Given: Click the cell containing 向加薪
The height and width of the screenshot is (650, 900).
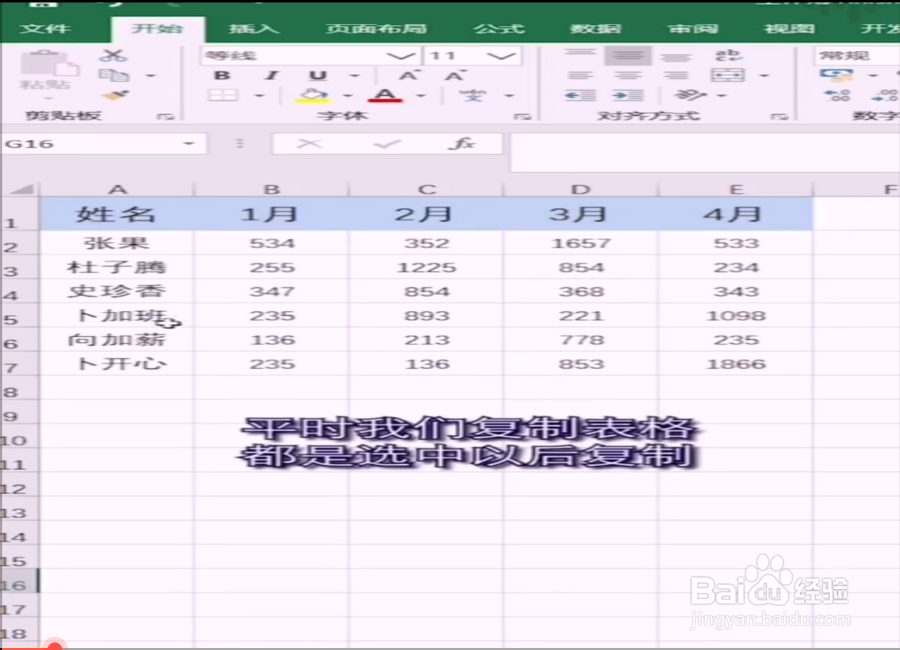Looking at the screenshot, I should [117, 339].
